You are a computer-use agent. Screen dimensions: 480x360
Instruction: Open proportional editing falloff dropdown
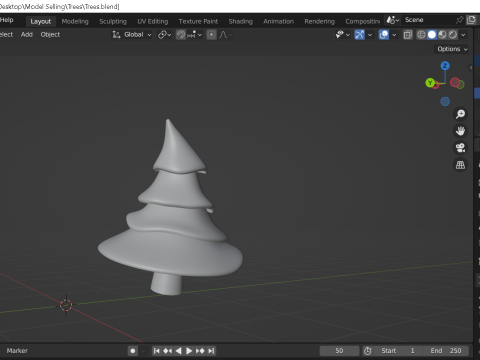225,35
